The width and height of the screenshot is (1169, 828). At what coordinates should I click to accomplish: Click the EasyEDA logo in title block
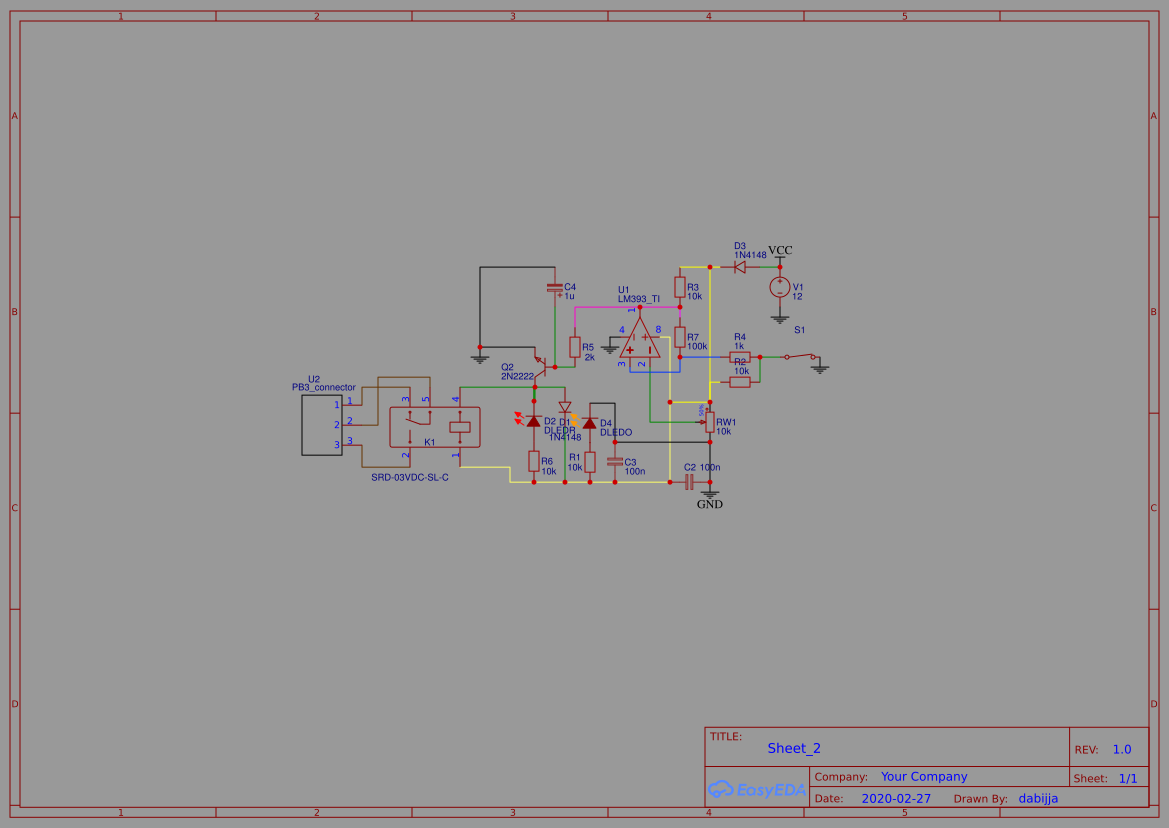[757, 790]
